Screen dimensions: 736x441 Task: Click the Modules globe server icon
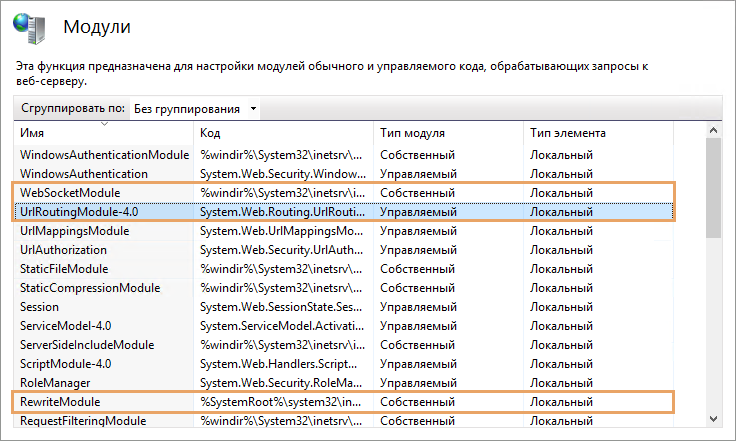tap(33, 26)
